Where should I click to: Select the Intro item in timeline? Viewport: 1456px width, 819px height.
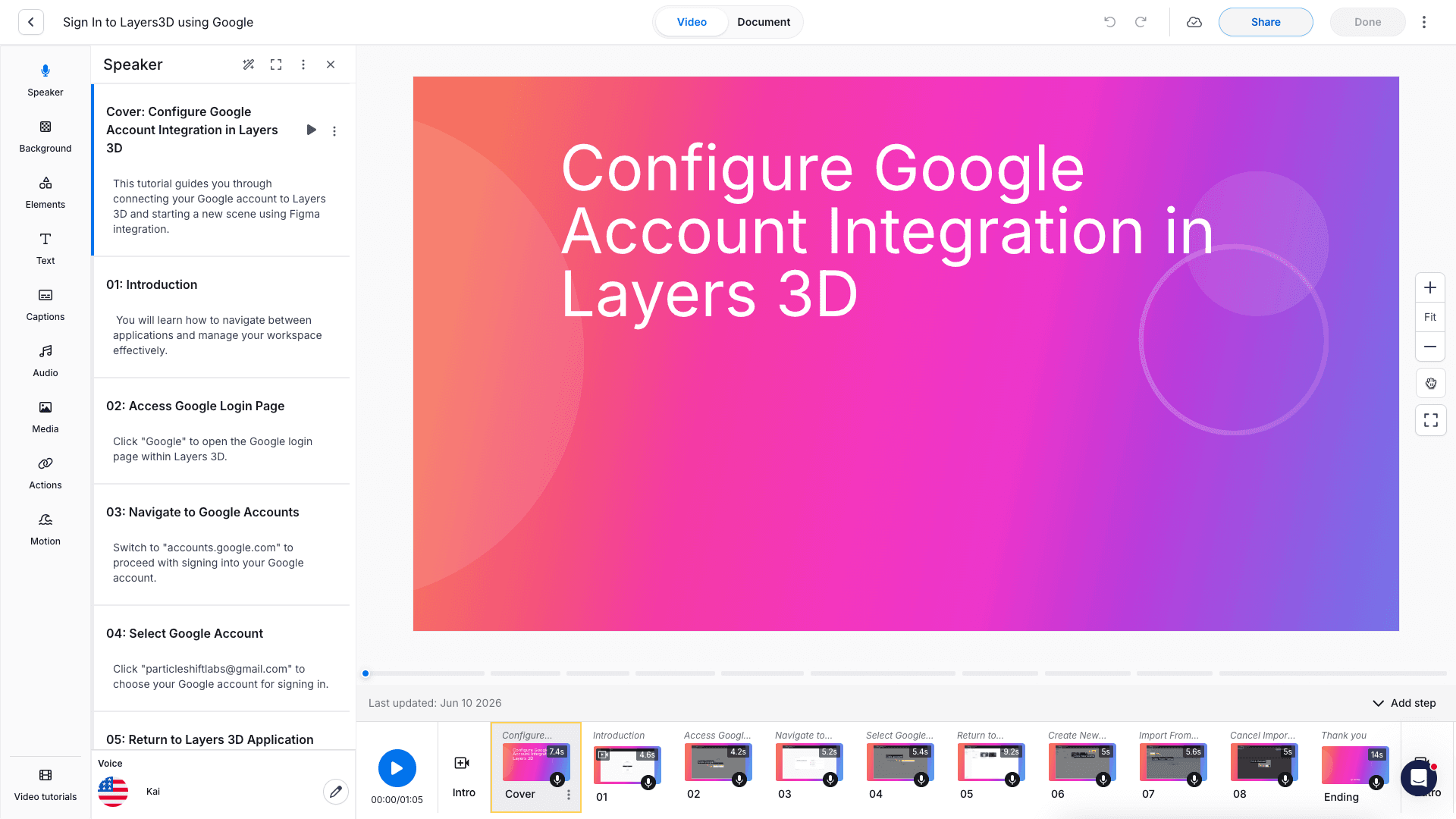[x=463, y=776]
